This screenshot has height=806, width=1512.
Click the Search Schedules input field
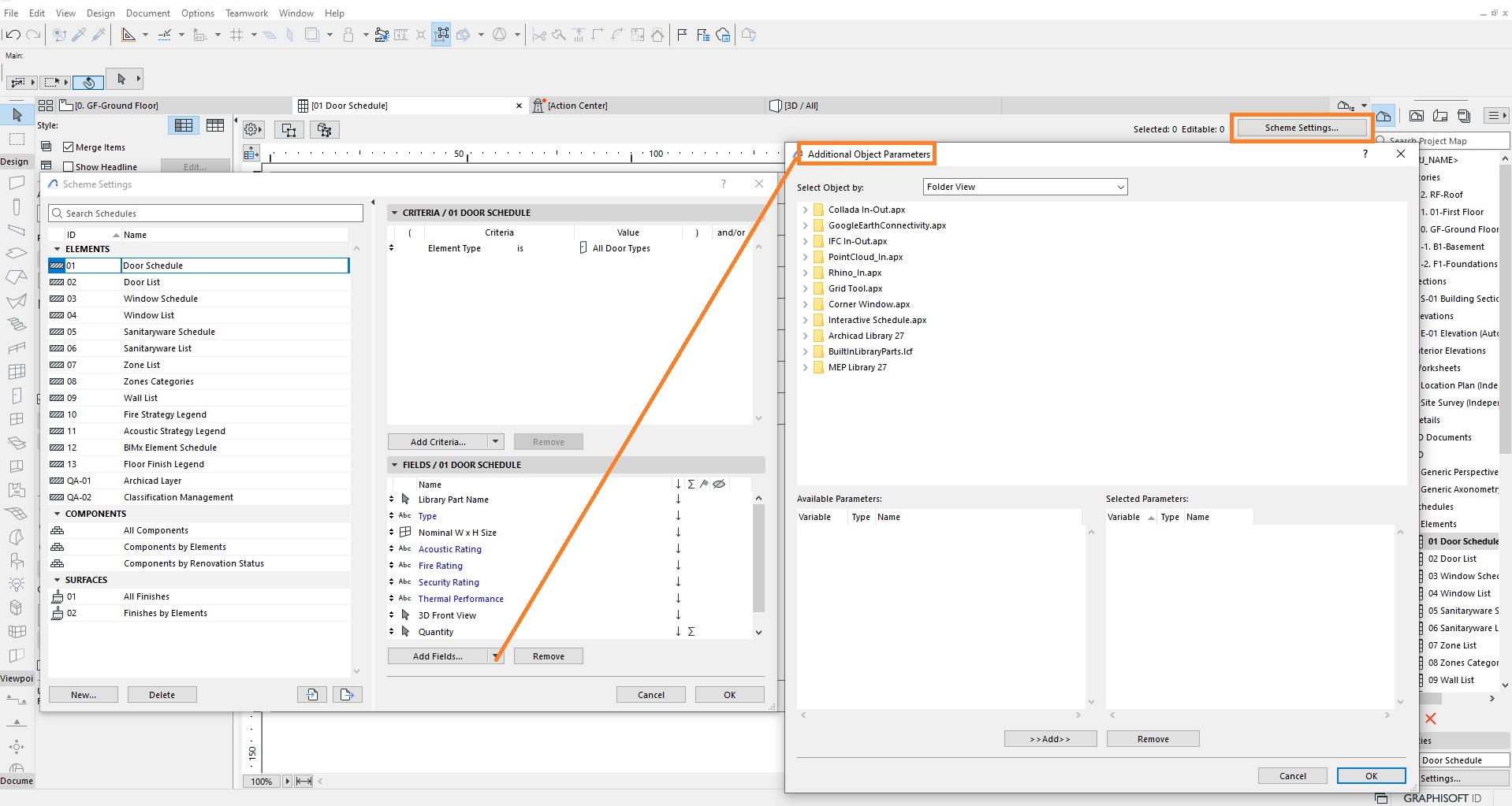[x=206, y=214]
